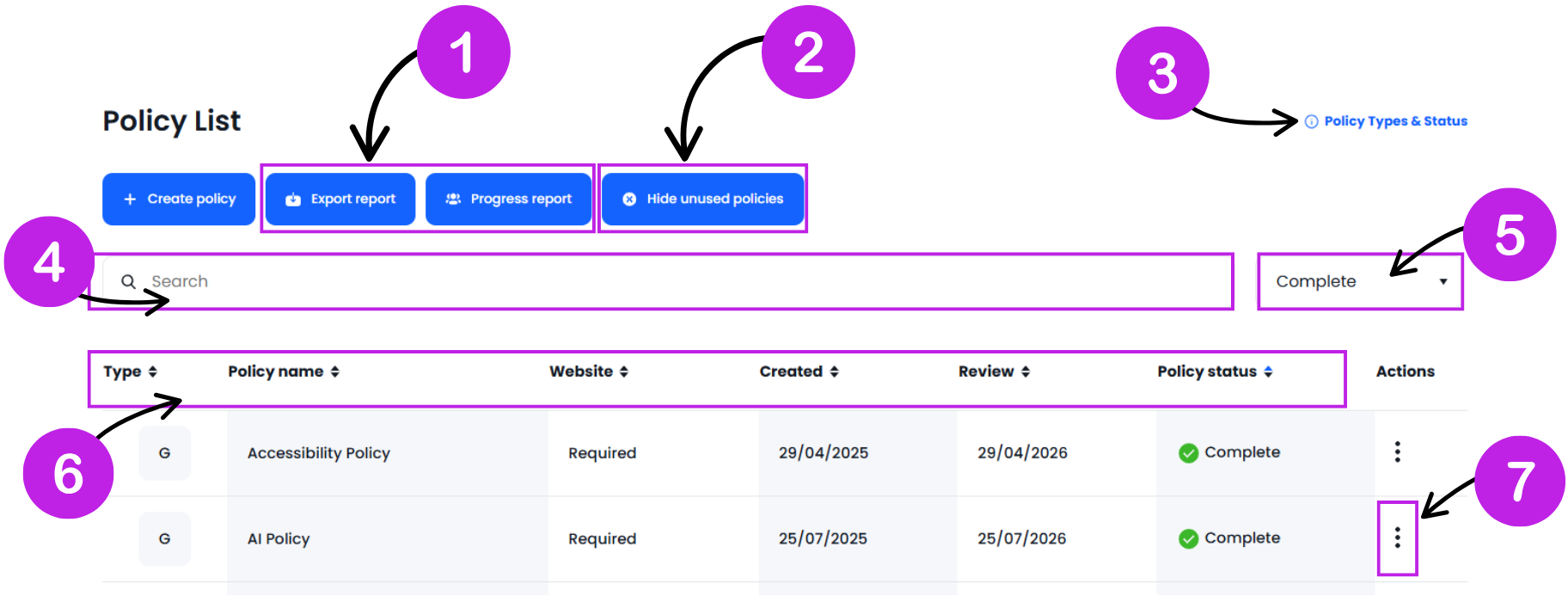1568x602 pixels.
Task: Click the info icon beside Policy Types
Action: (x=1311, y=122)
